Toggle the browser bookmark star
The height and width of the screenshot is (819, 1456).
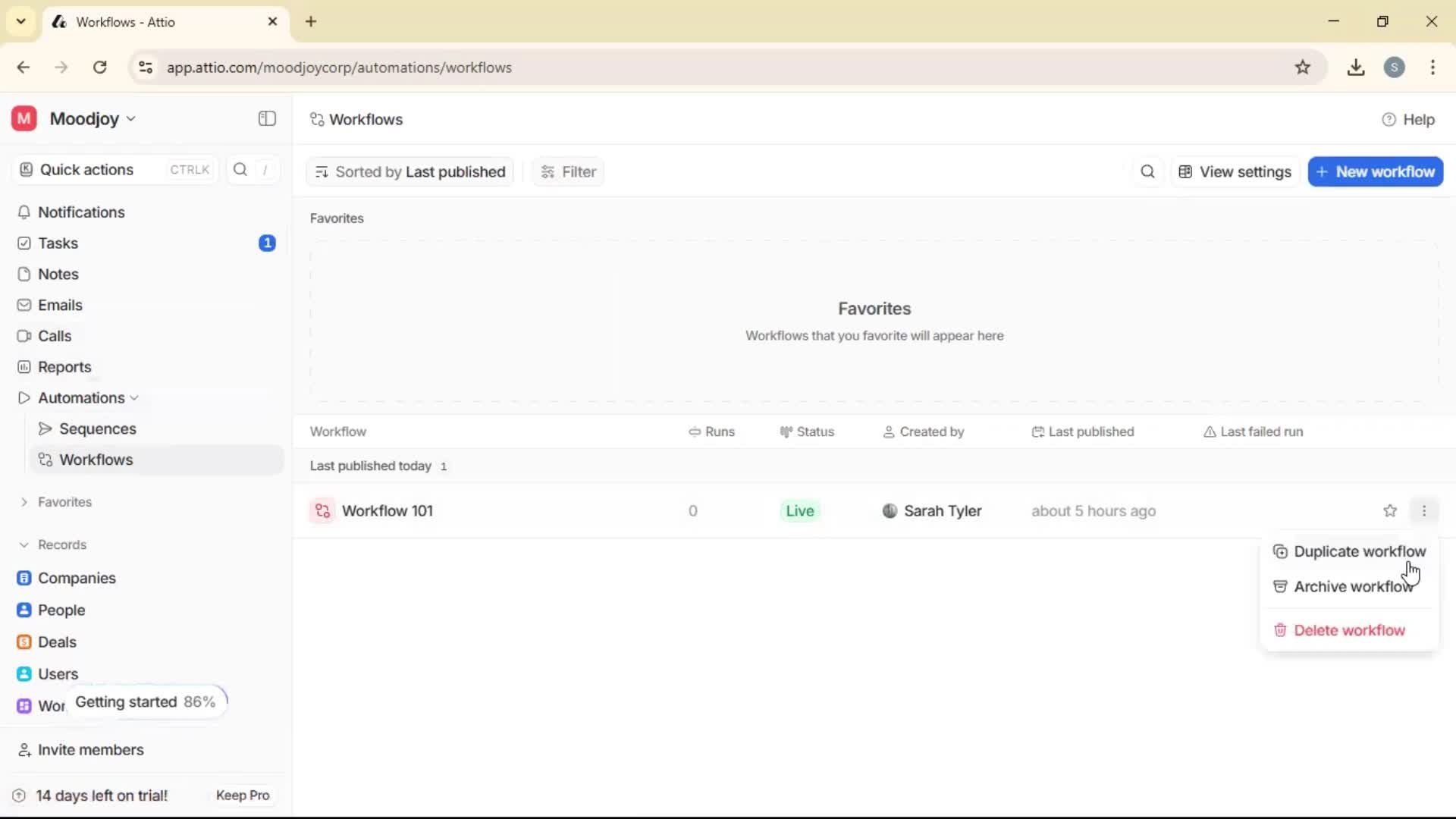tap(1304, 67)
